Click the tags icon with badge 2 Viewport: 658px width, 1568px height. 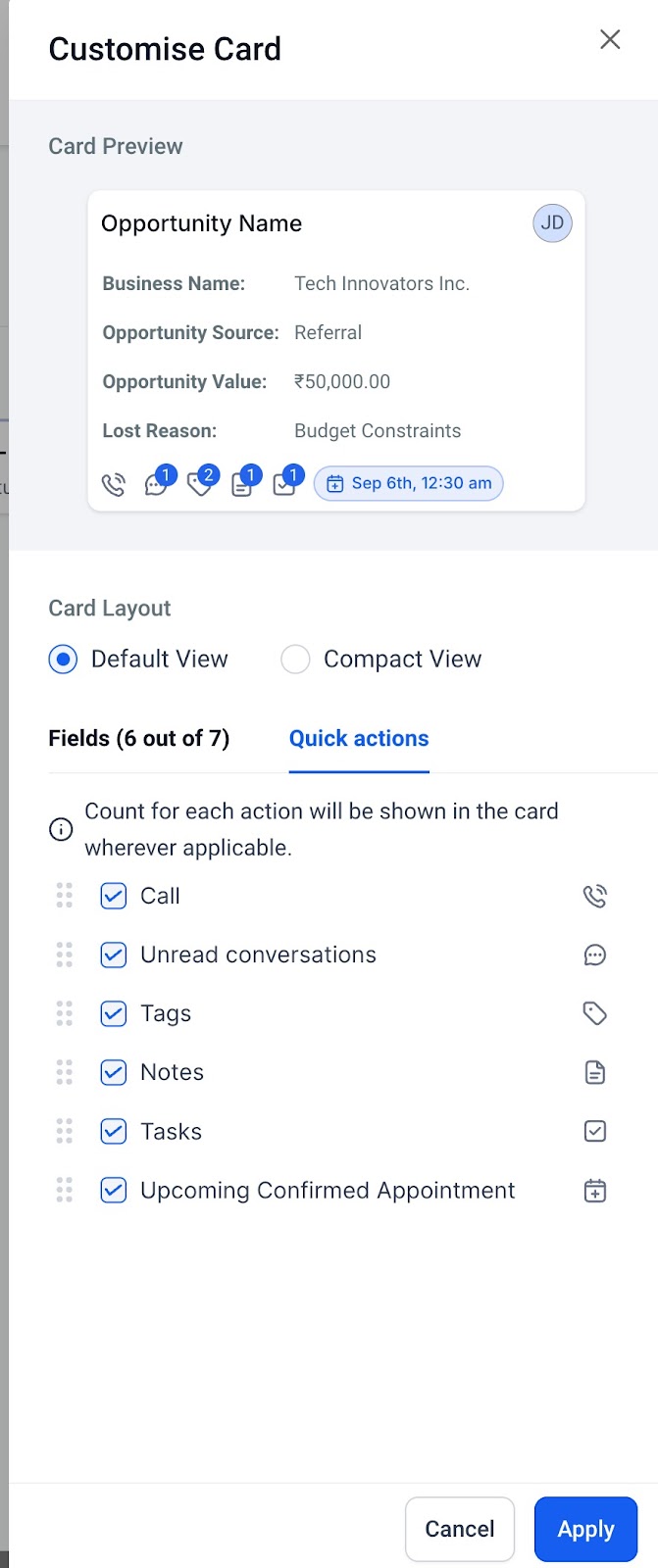click(199, 484)
